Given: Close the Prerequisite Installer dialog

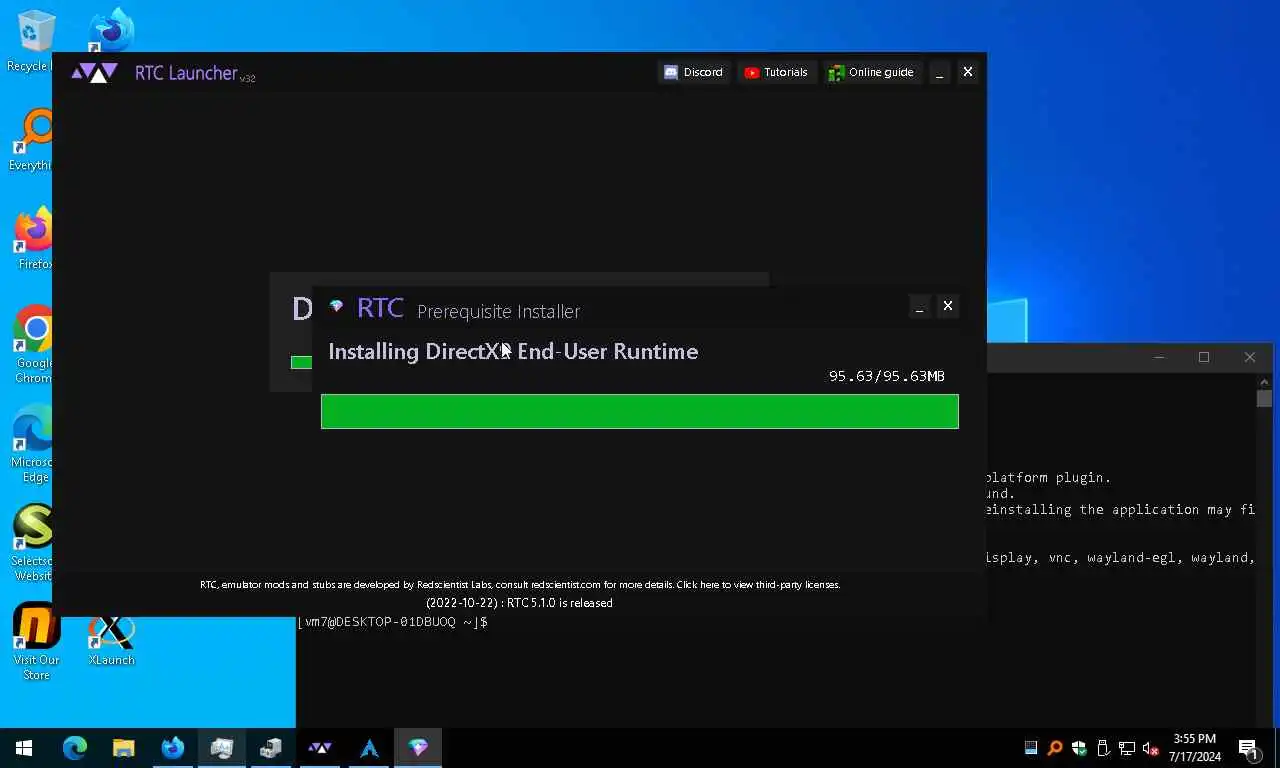Looking at the screenshot, I should (x=948, y=306).
